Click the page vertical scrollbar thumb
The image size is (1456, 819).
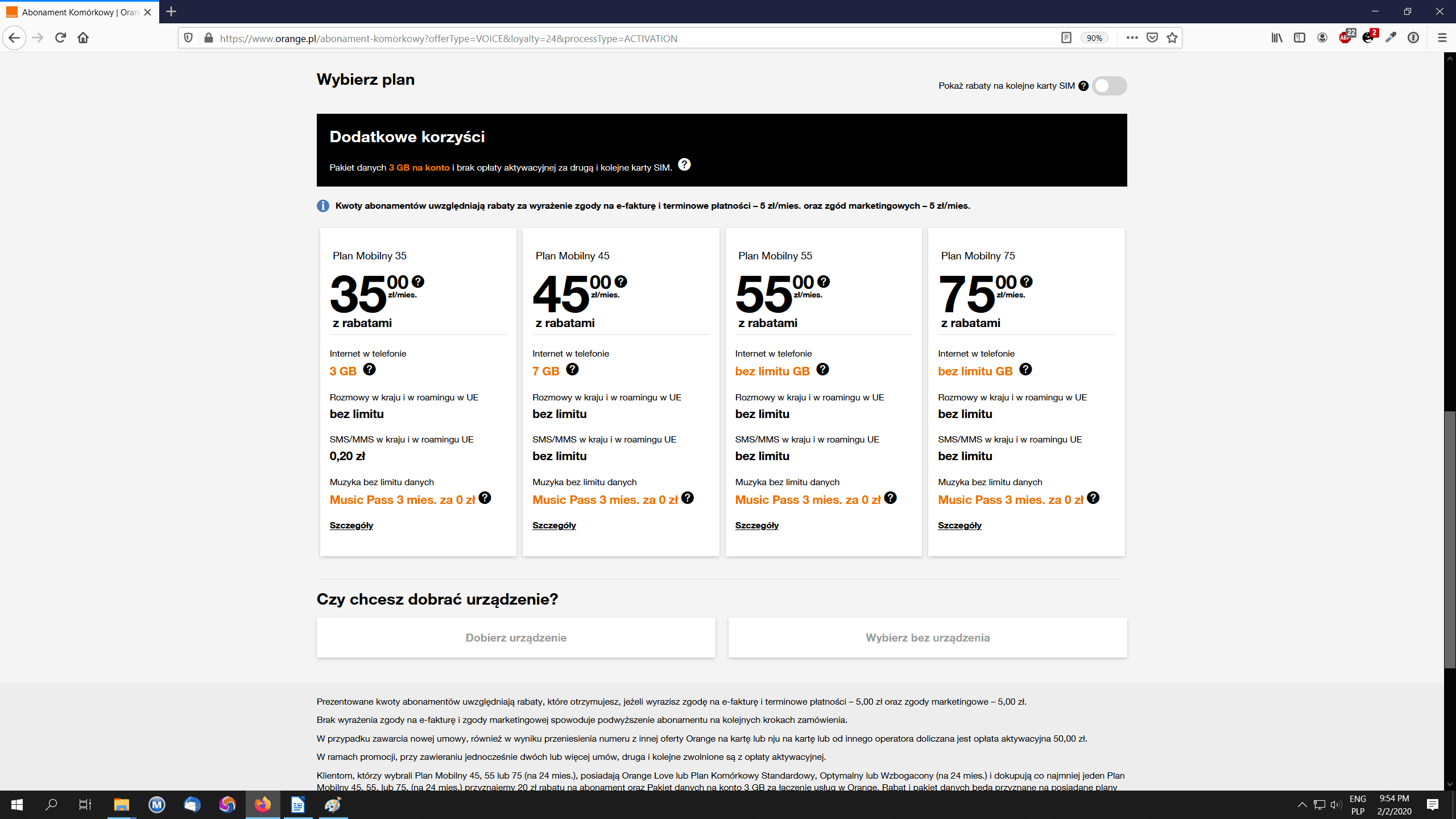(1450, 540)
